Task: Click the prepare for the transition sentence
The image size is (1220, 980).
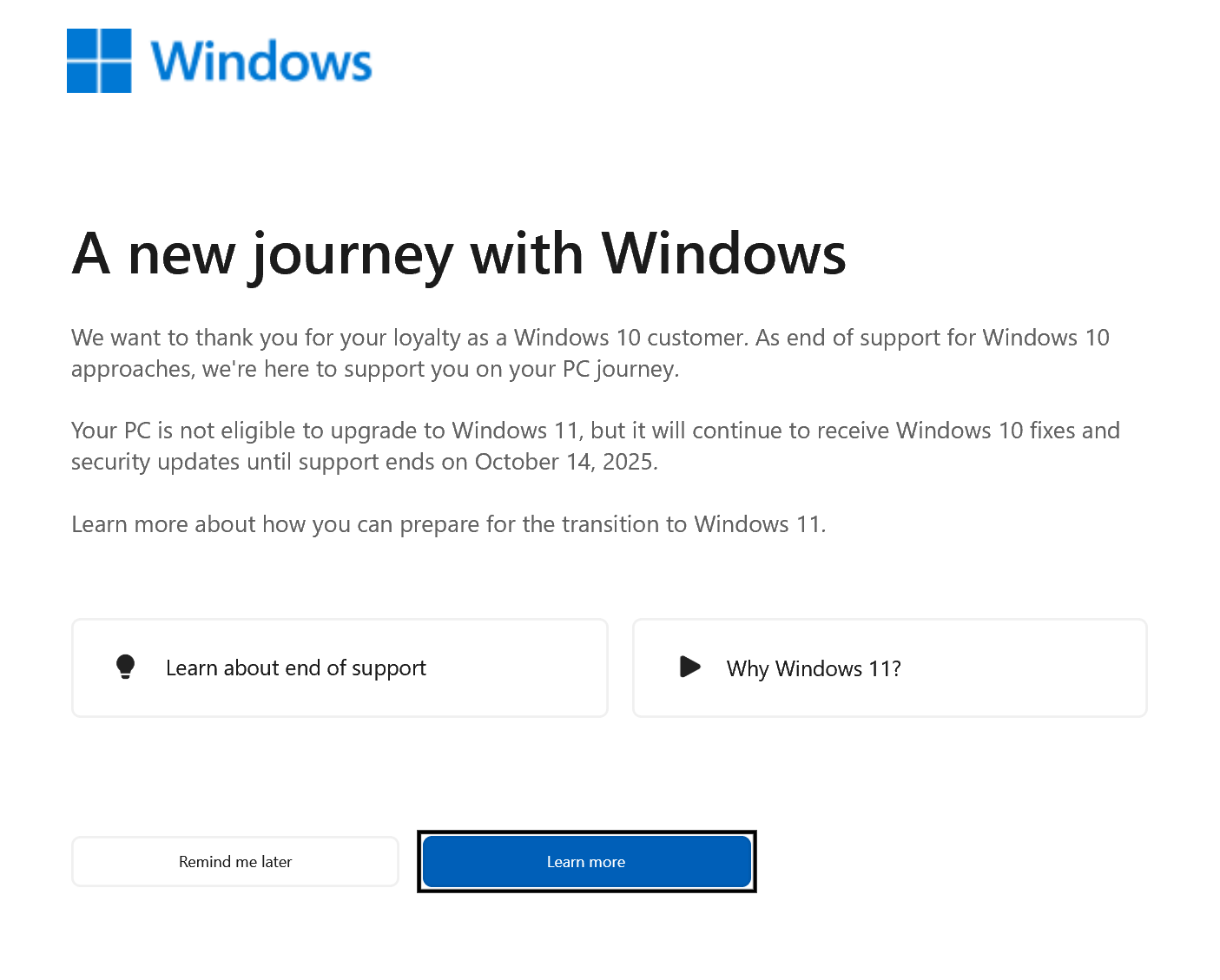Action: click(448, 524)
